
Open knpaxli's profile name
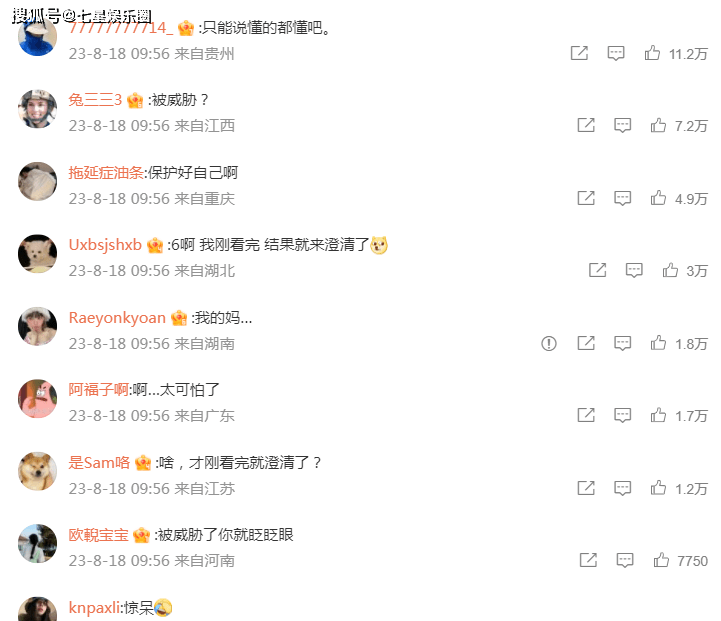coord(94,608)
